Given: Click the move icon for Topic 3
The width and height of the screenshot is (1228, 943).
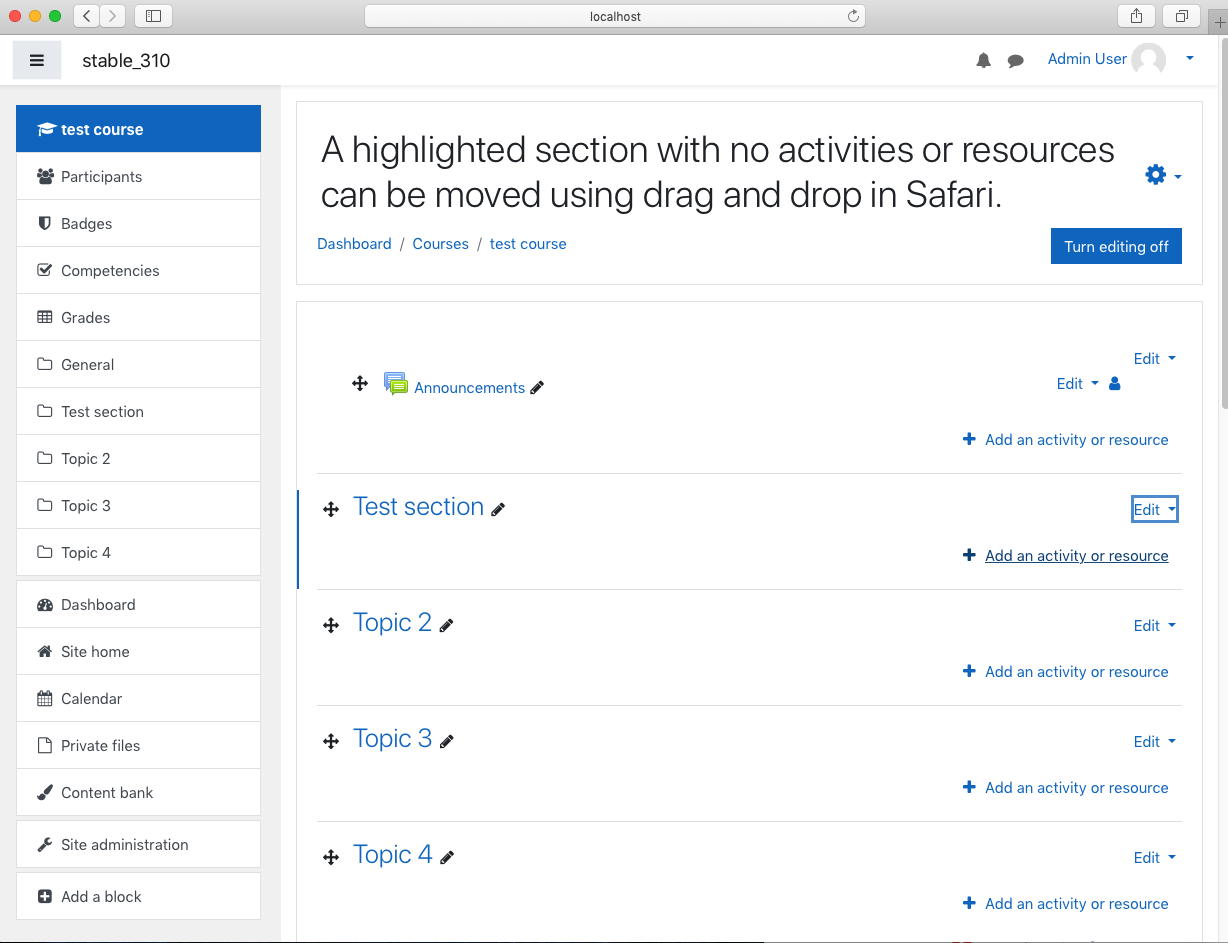Looking at the screenshot, I should (x=331, y=742).
